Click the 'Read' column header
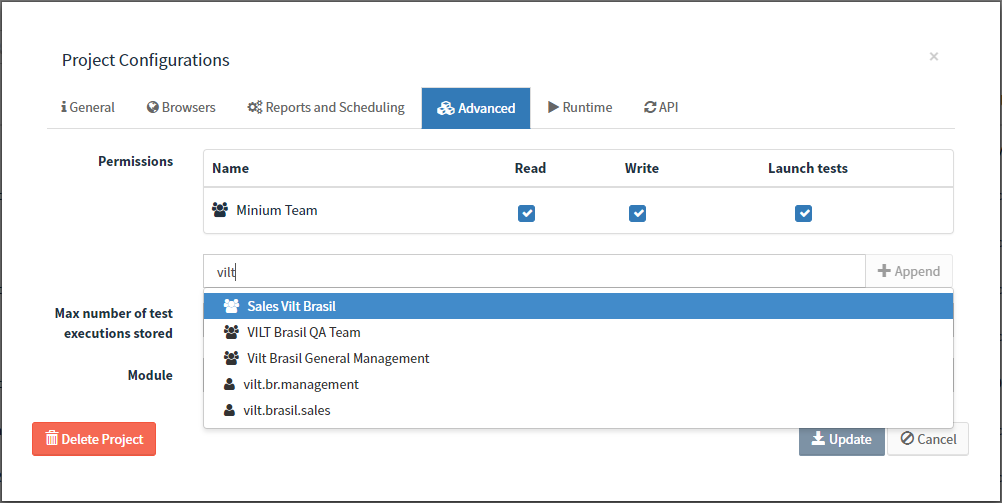The height and width of the screenshot is (503, 1002). point(530,168)
